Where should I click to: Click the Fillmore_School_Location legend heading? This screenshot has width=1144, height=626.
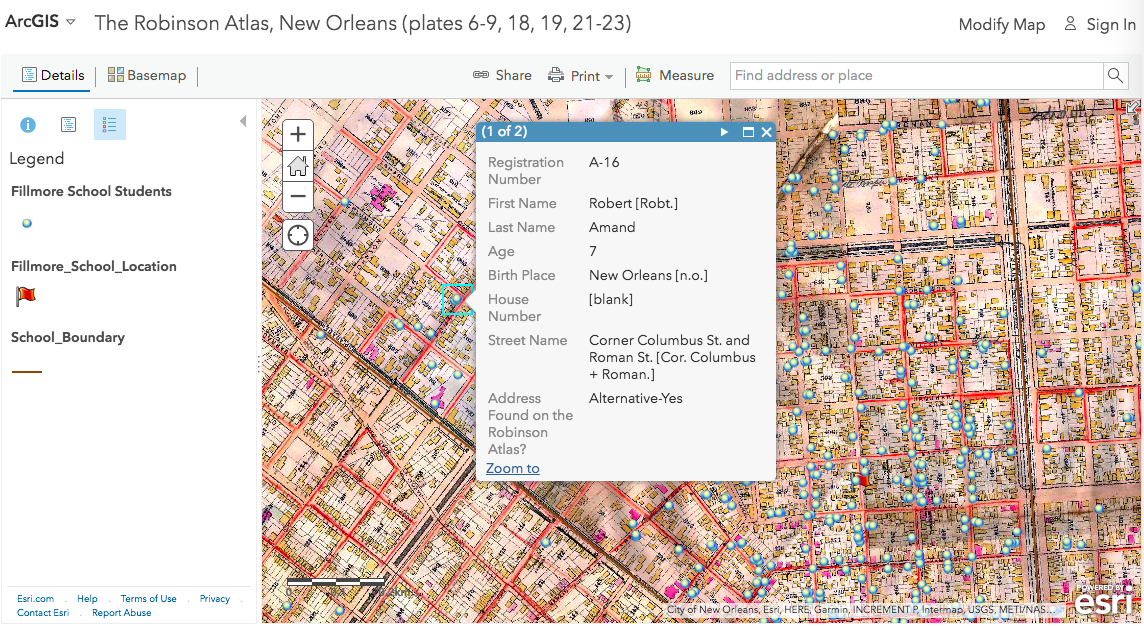[x=93, y=267]
